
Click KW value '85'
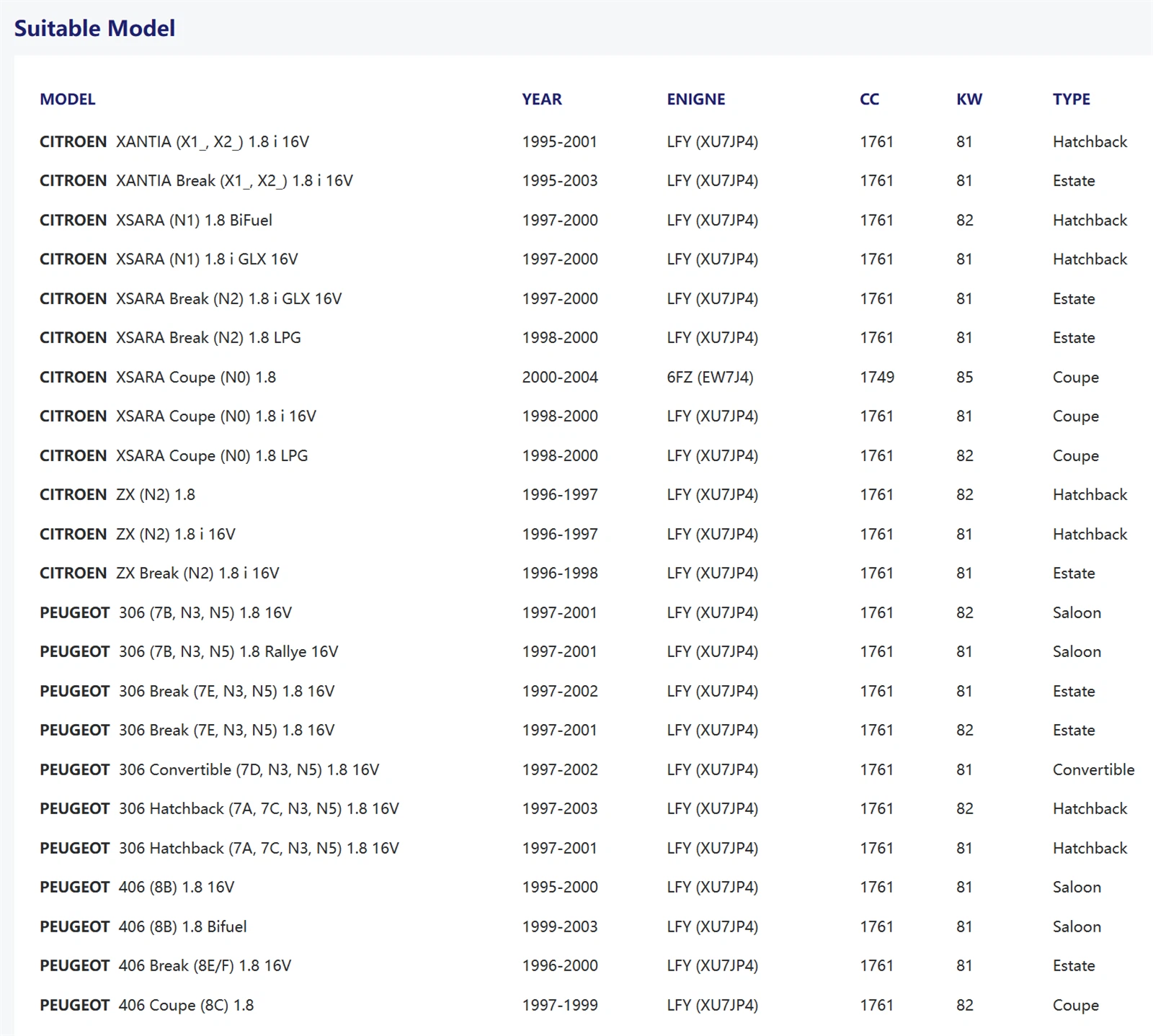coord(965,378)
